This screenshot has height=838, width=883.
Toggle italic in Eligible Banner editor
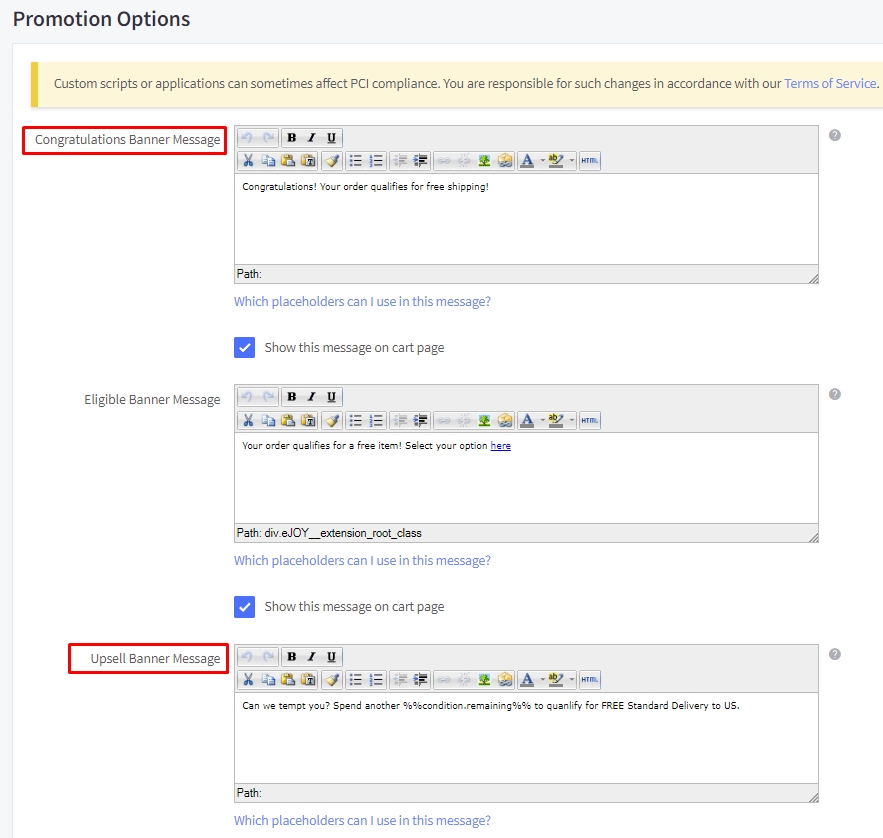coord(311,397)
